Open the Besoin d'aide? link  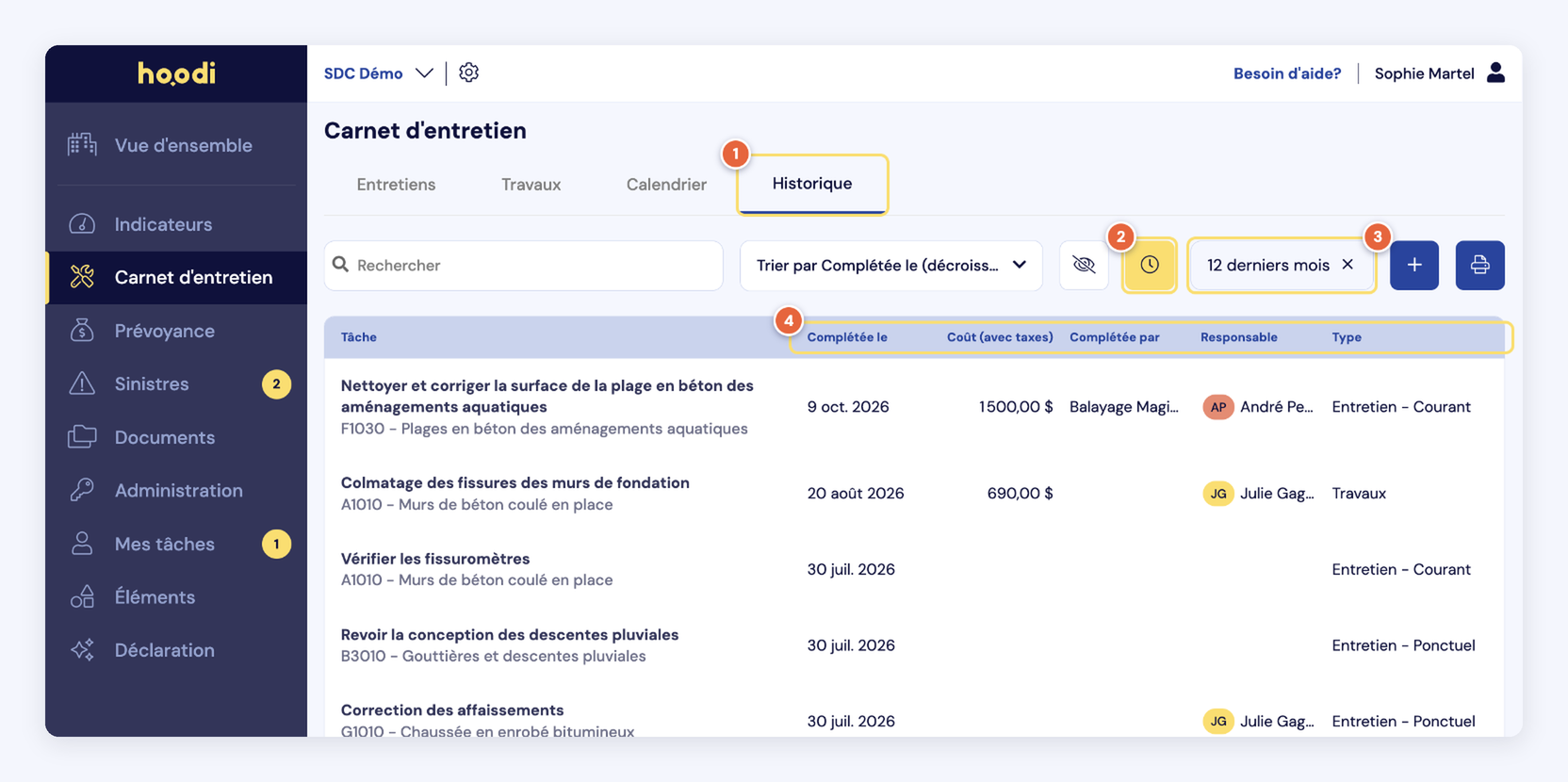1287,73
